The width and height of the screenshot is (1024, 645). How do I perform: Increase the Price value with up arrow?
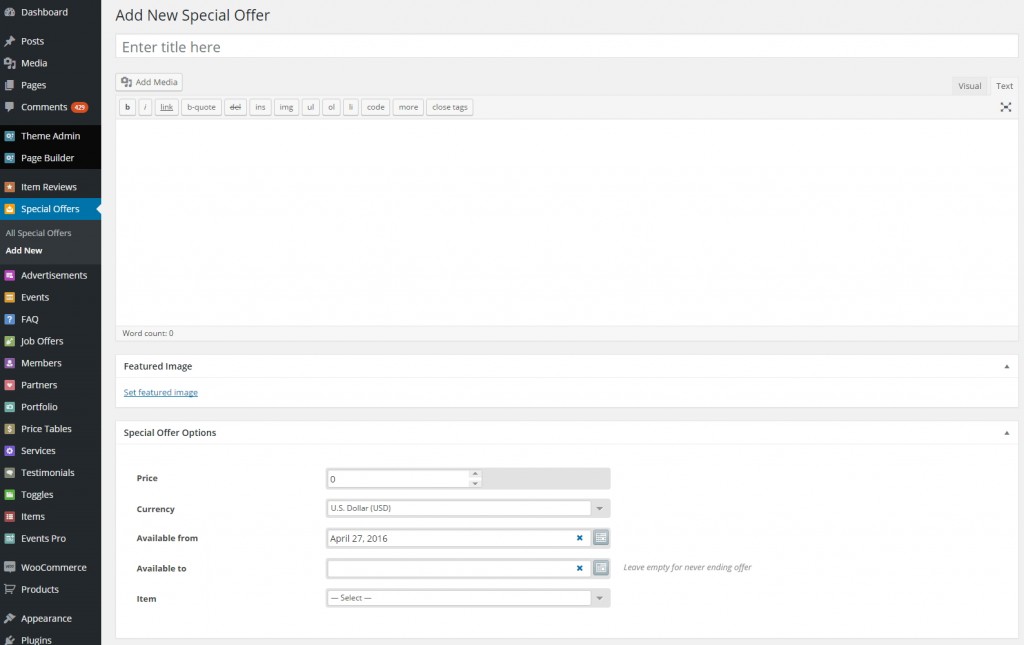(475, 474)
